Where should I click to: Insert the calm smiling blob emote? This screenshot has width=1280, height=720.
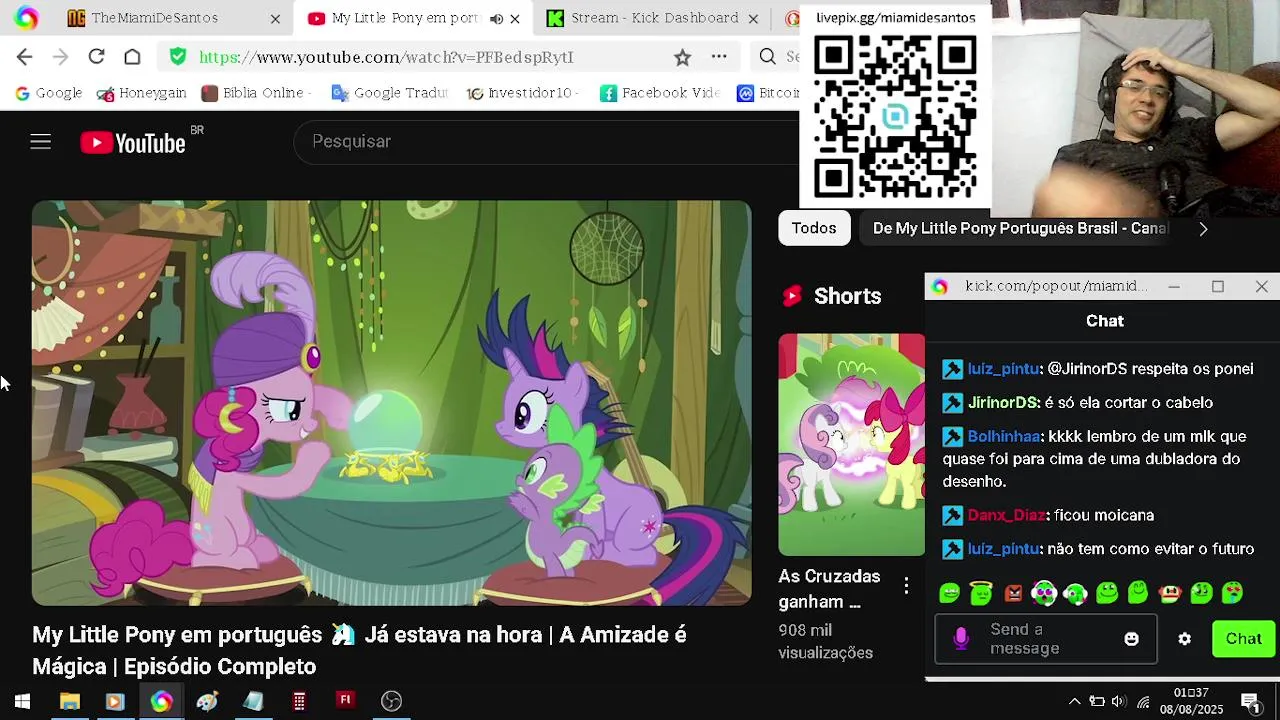(1138, 594)
